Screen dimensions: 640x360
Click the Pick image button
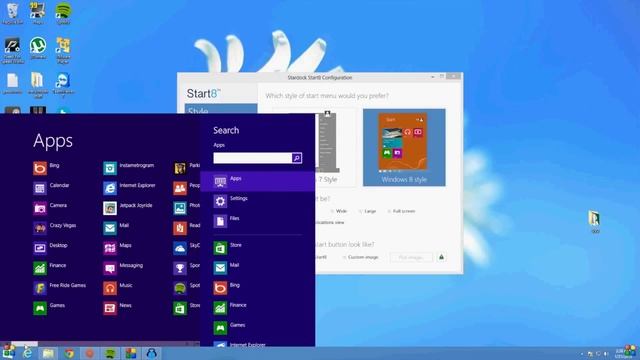tap(411, 257)
